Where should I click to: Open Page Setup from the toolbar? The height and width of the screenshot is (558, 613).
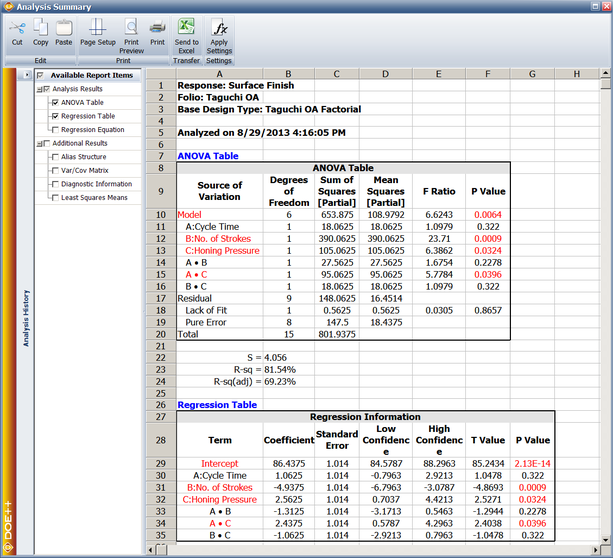click(x=98, y=33)
